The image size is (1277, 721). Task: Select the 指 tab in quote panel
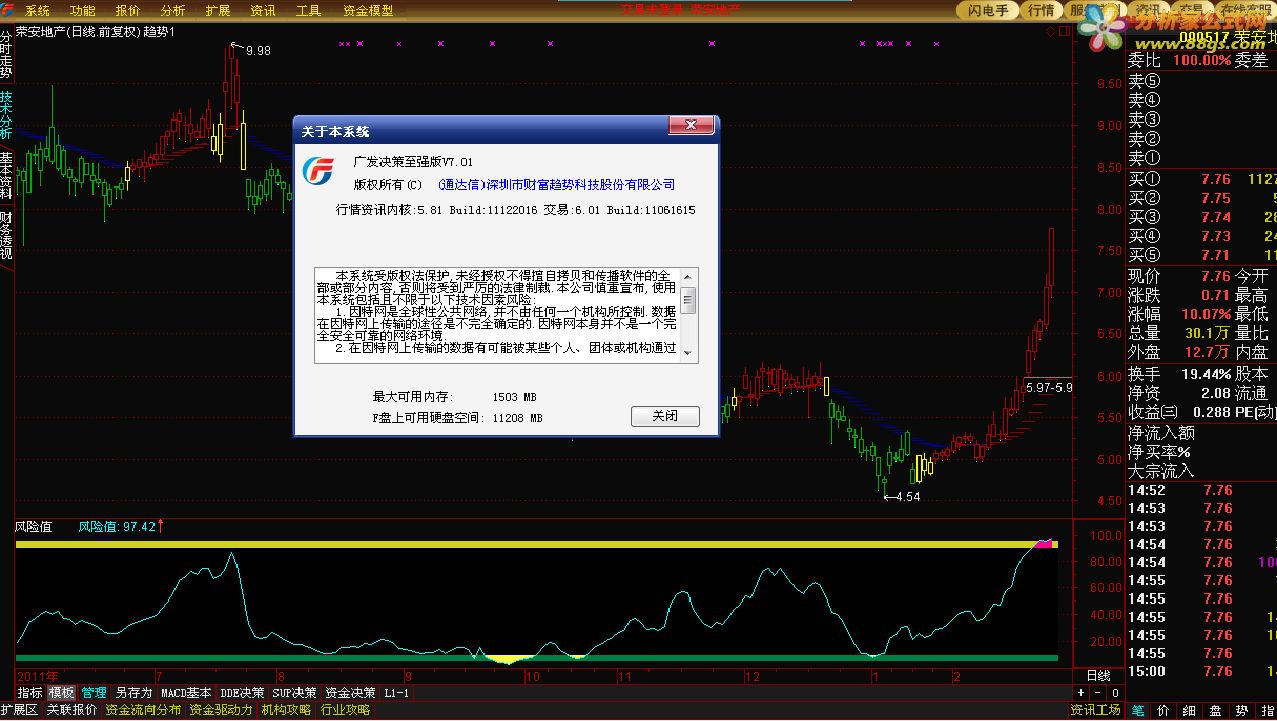tap(1266, 710)
